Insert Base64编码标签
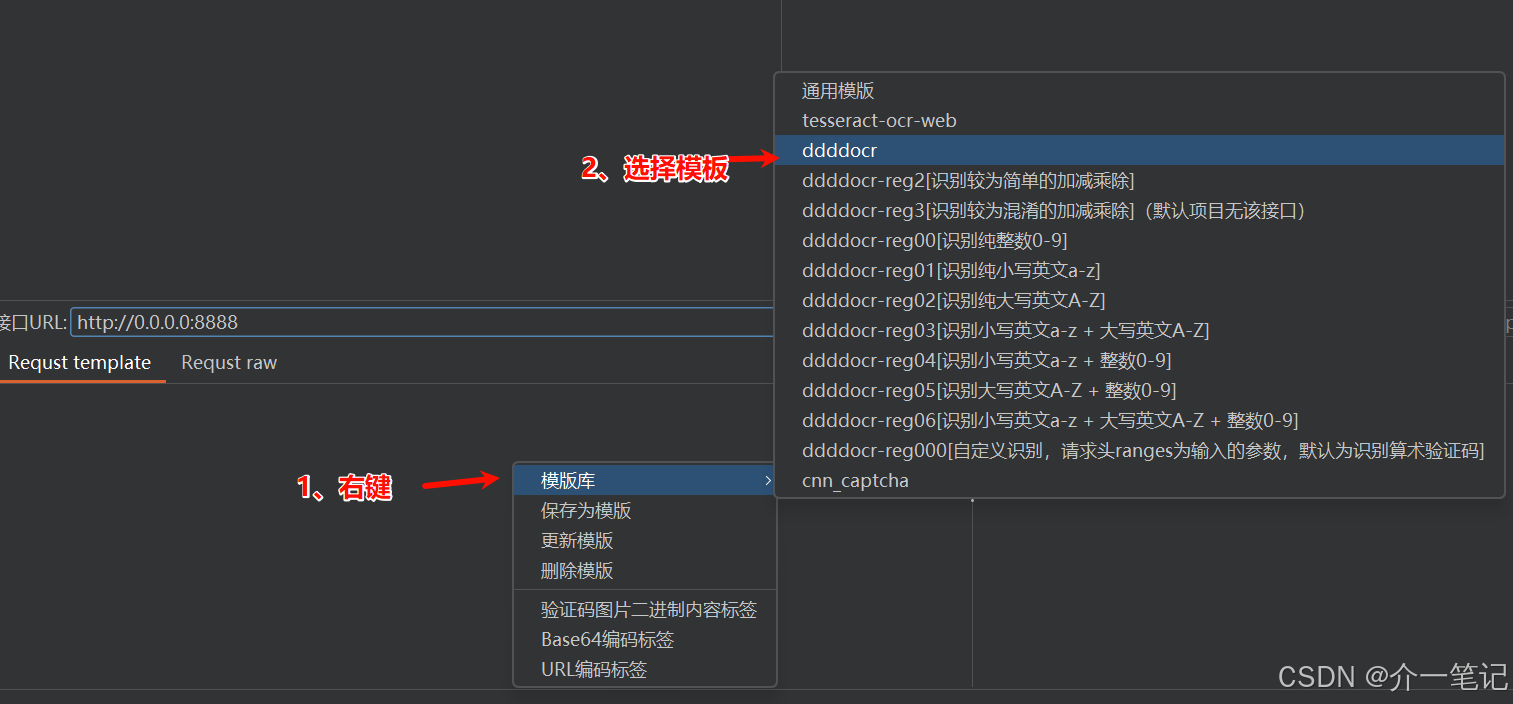Viewport: 1513px width, 704px height. tap(645, 640)
